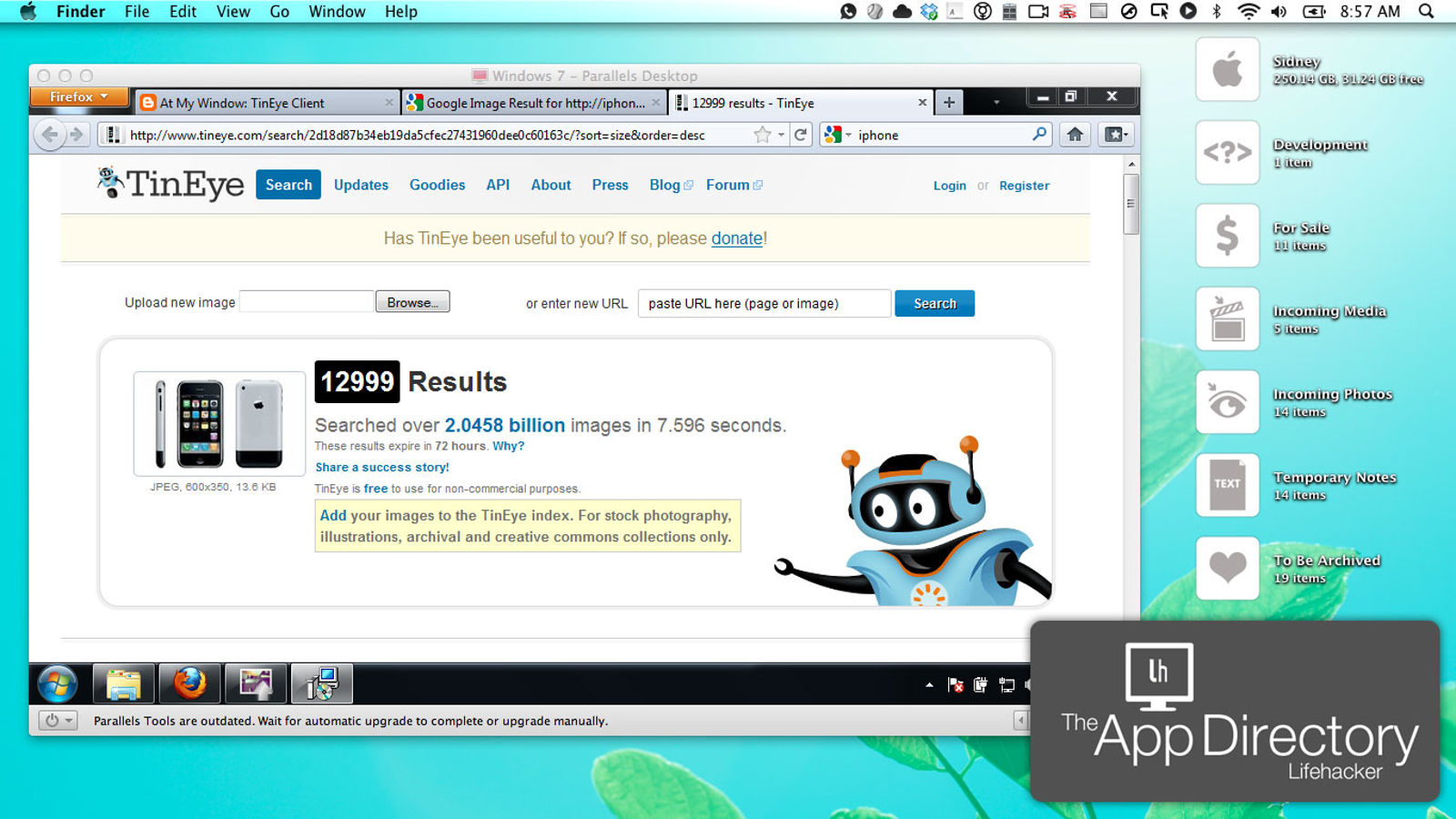Viewport: 1456px width, 819px height.
Task: Switch to At My Window: TinEye Client tab
Action: click(x=268, y=103)
